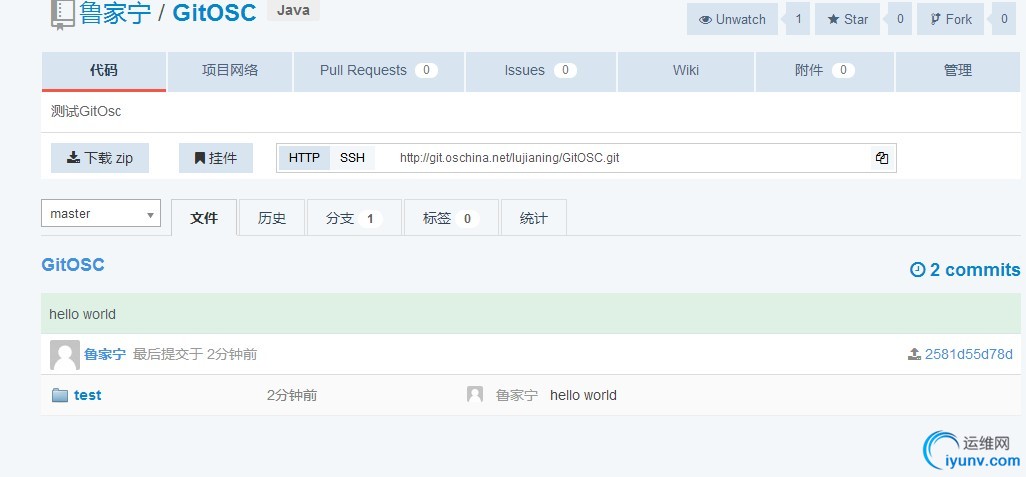The image size is (1026, 477).
Task: Open the Pull Requests tab
Action: click(x=379, y=71)
